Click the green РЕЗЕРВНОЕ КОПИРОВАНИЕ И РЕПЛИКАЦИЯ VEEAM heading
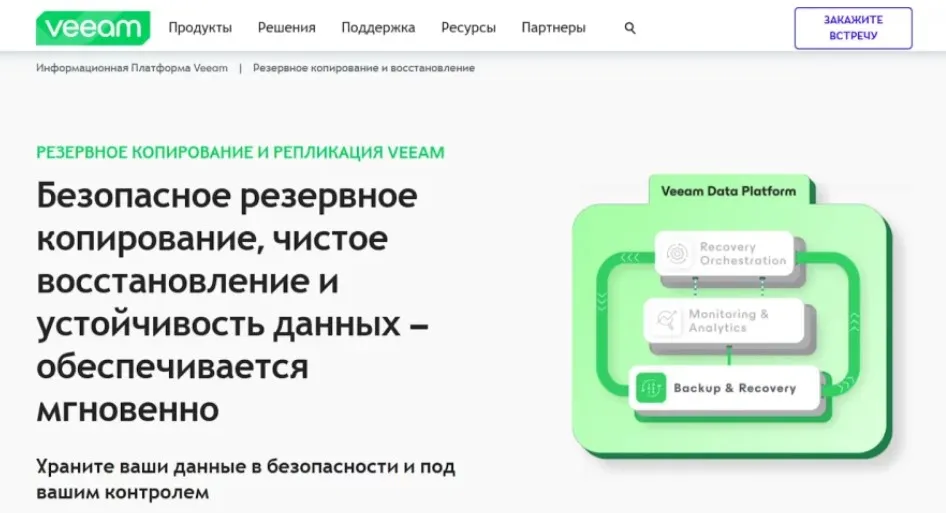 pos(240,152)
